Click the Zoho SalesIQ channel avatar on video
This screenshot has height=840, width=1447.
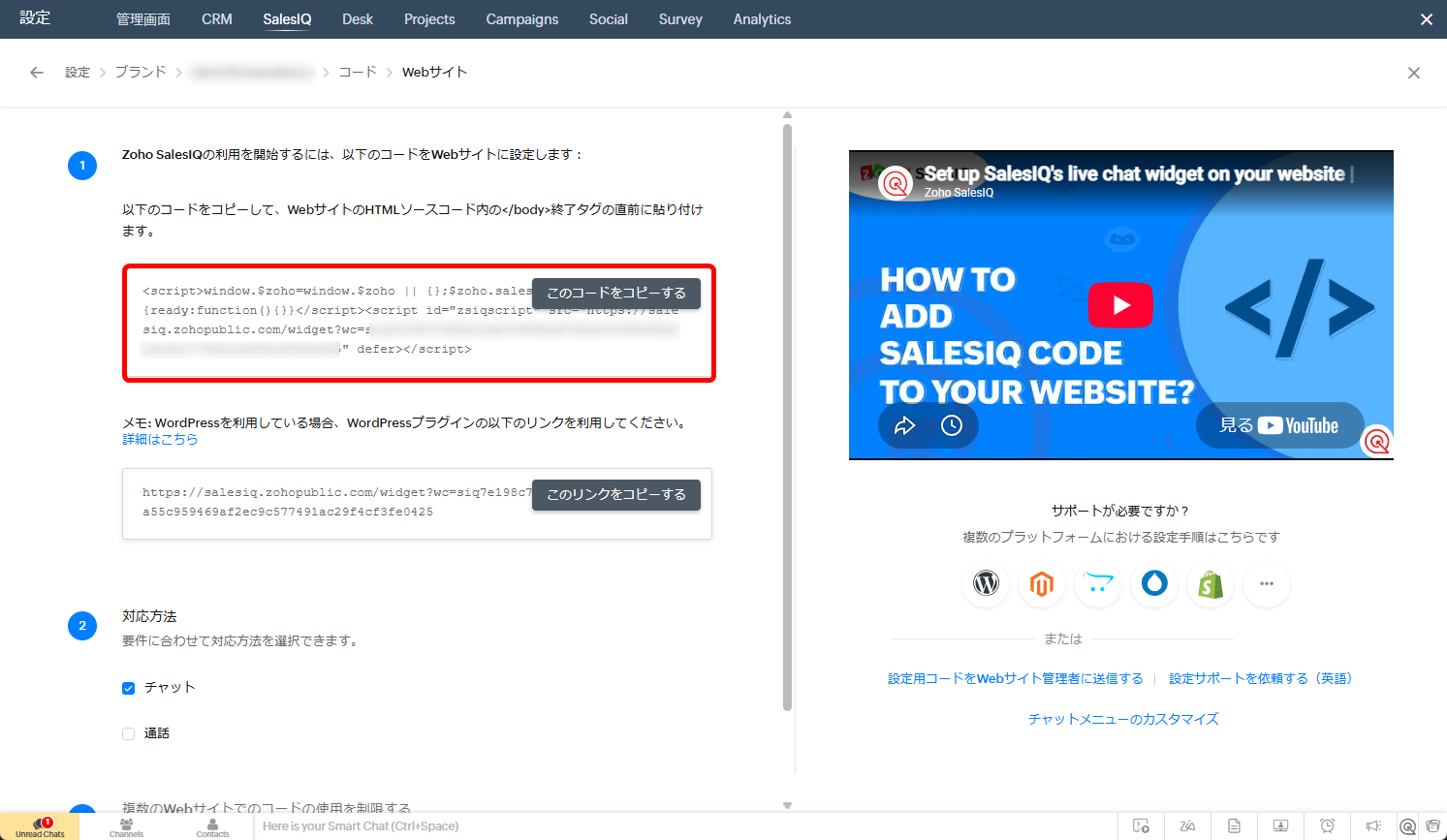point(896,182)
